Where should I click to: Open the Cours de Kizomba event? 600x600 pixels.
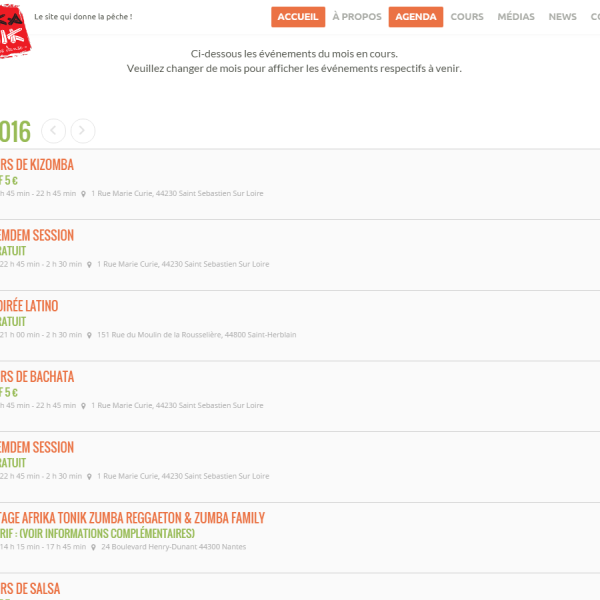[x=37, y=165]
